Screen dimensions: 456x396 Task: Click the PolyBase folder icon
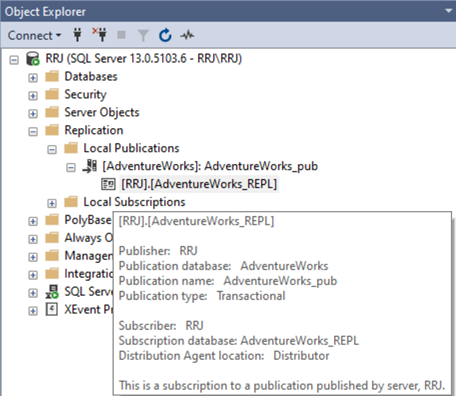pos(52,220)
